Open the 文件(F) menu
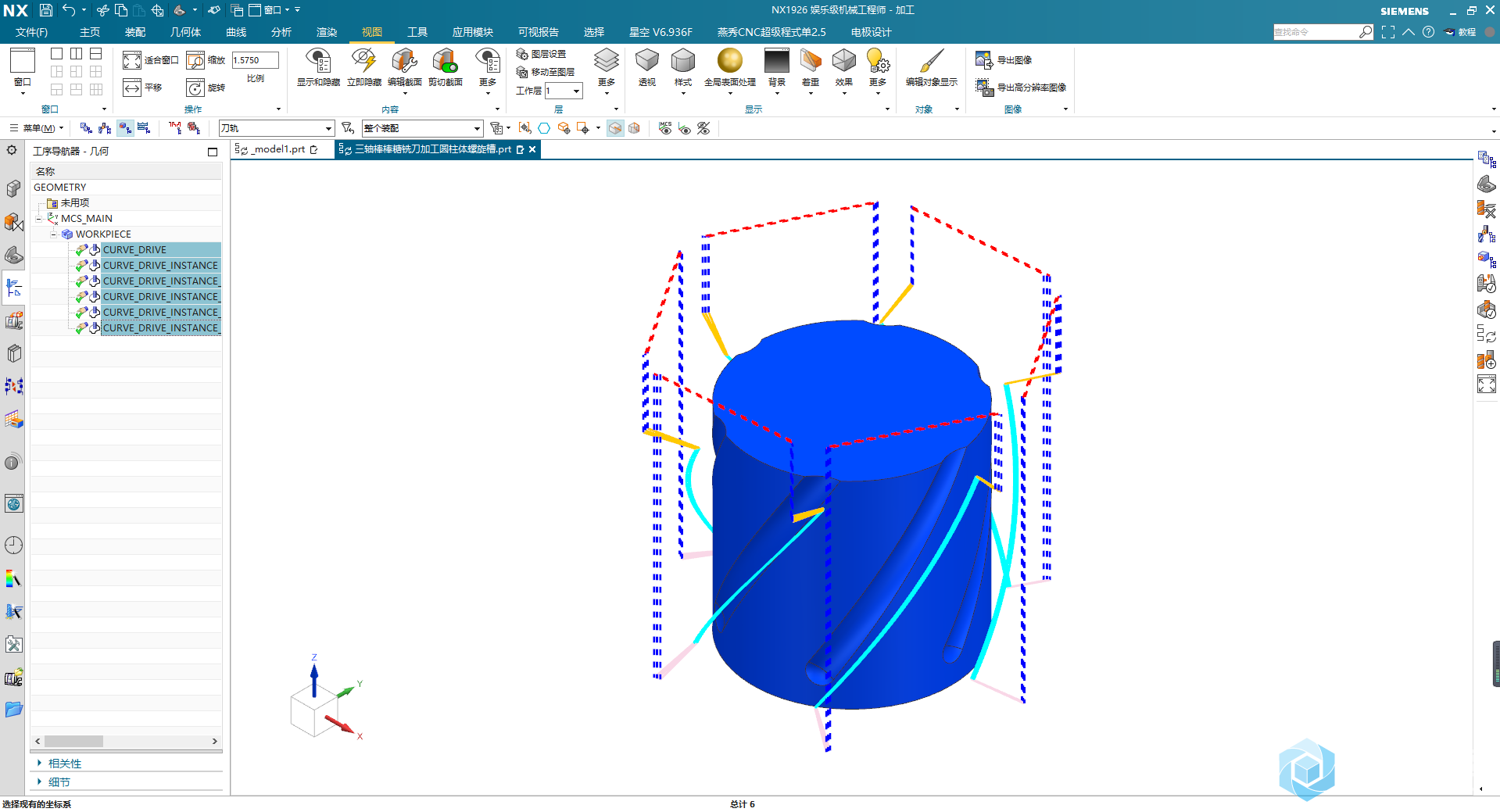 click(x=32, y=32)
